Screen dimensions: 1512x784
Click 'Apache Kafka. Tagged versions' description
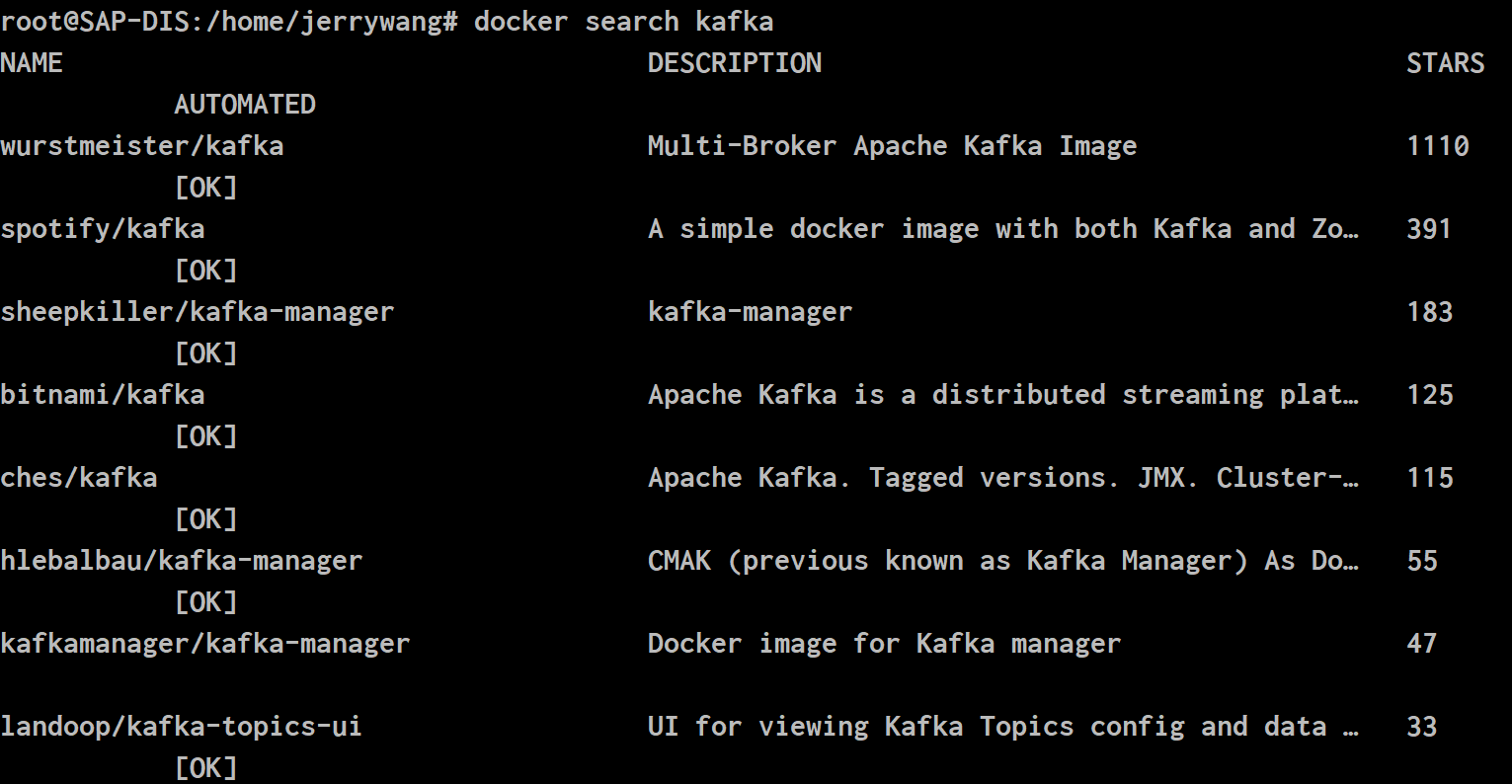[x=1002, y=478]
